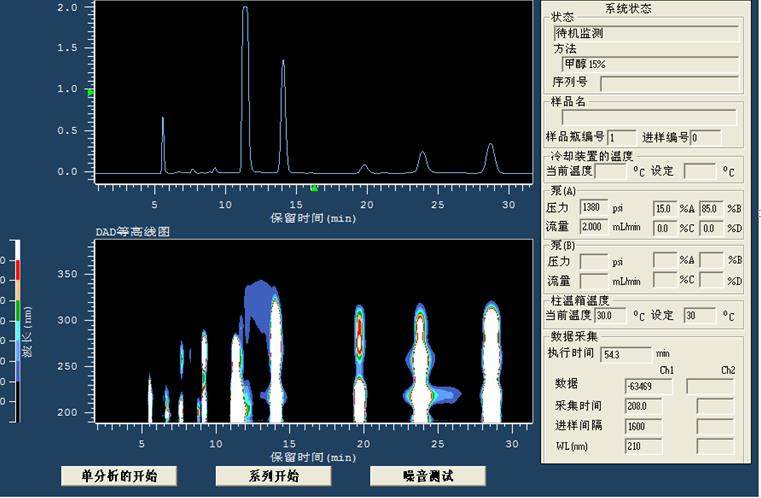
Task: Click Pump B empty %A field
Action: pyautogui.click(x=664, y=260)
